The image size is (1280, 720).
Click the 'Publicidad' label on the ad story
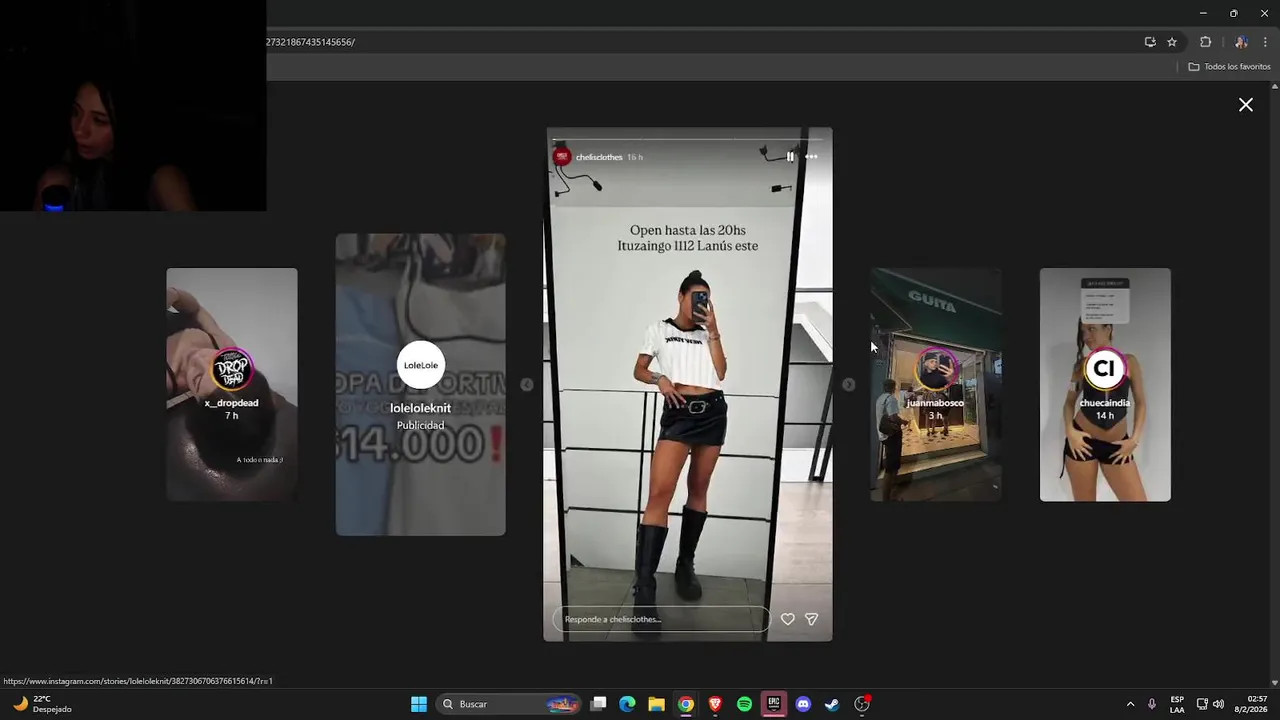pos(420,425)
